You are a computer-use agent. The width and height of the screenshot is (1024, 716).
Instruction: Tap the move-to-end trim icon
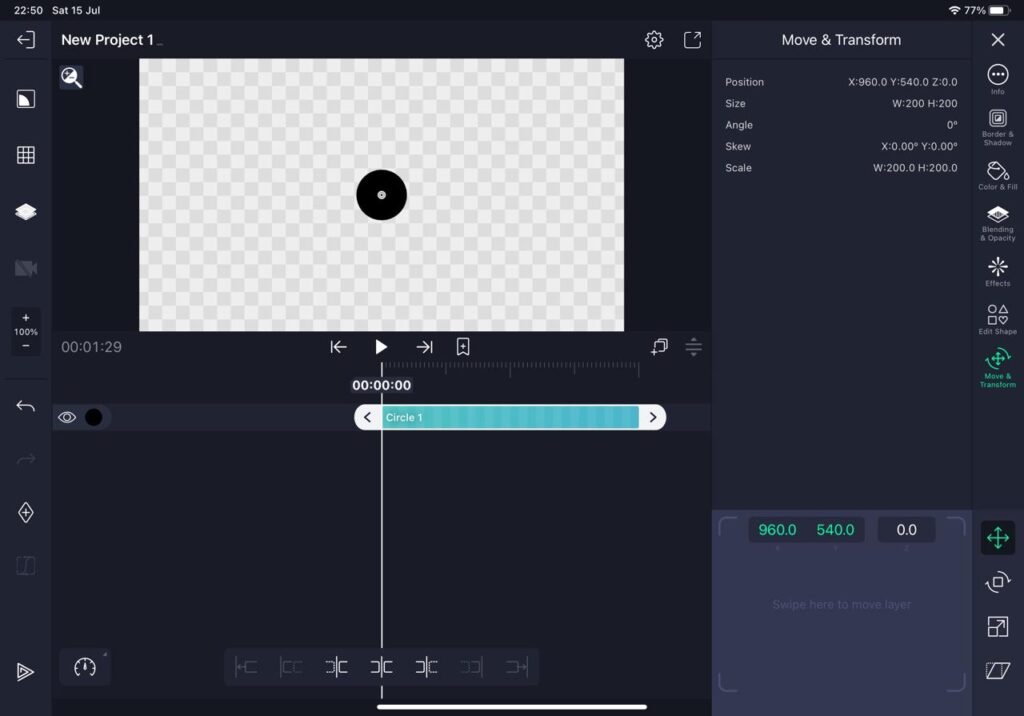pos(516,667)
